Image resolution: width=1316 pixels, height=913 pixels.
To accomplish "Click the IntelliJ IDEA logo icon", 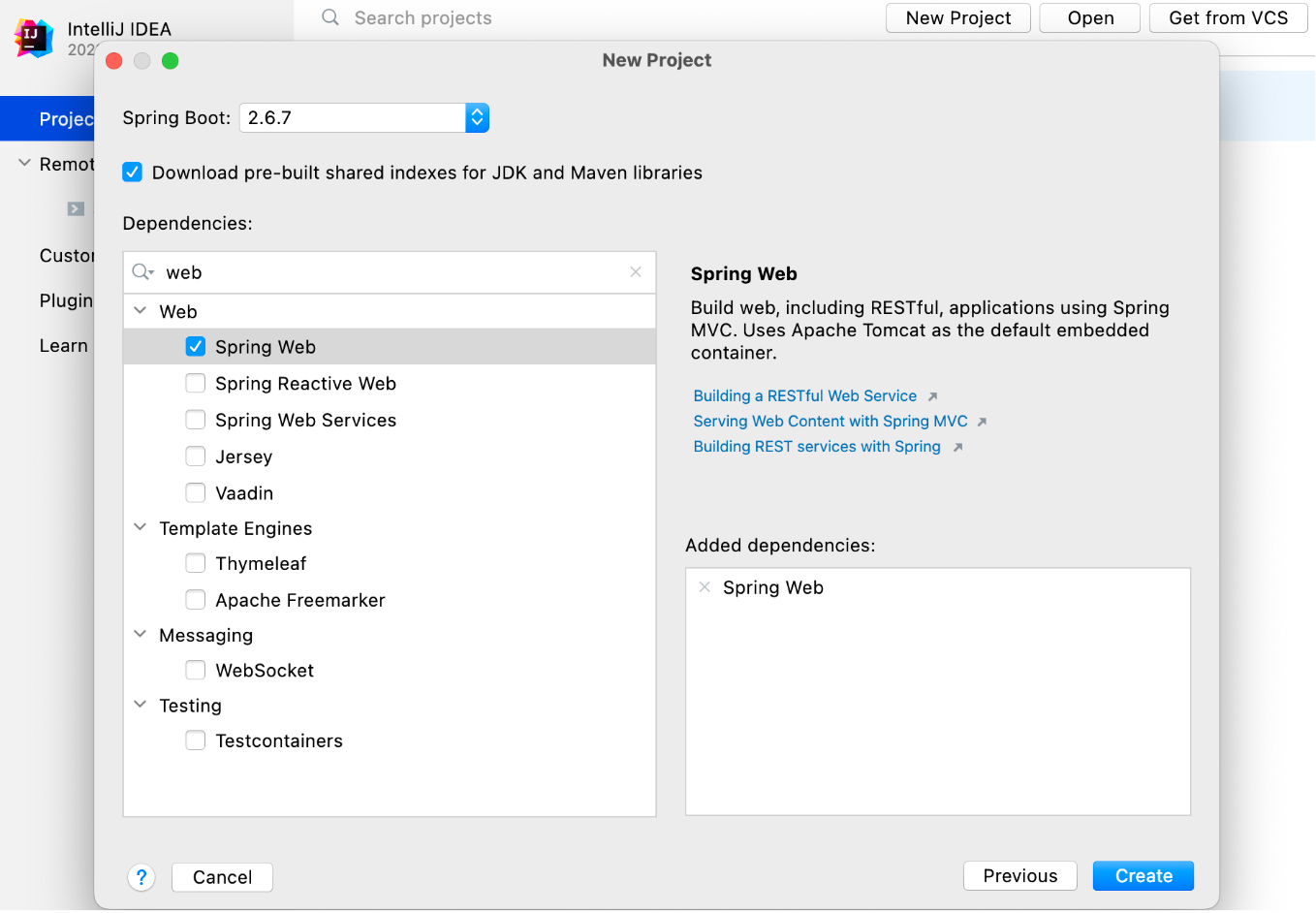I will [x=33, y=38].
